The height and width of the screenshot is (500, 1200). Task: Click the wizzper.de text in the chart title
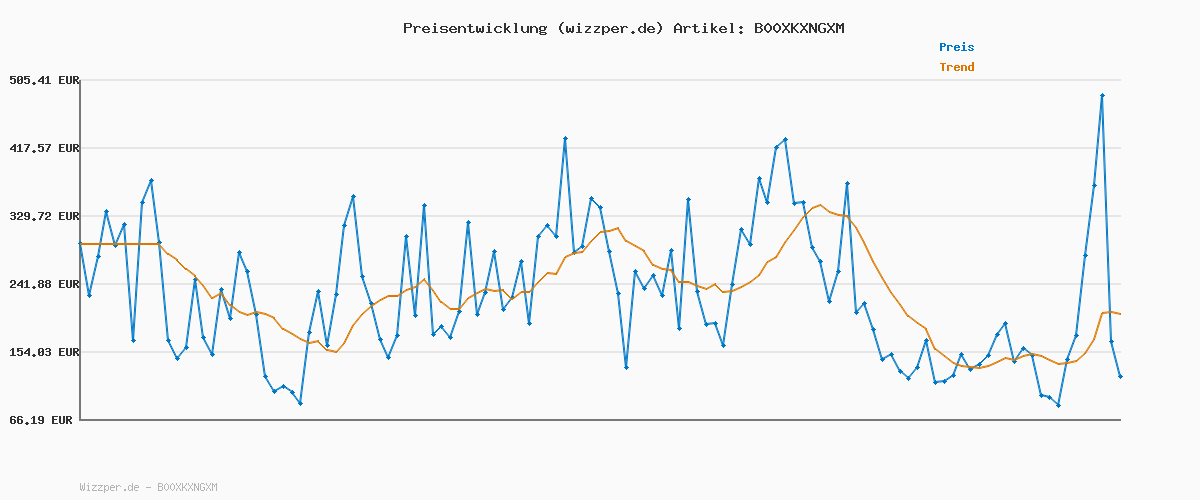(611, 28)
